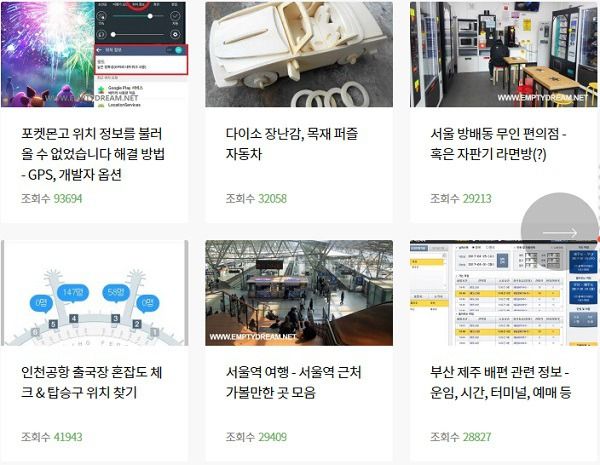Open the 서울 방배동 무인 편의점 article title

click(498, 144)
